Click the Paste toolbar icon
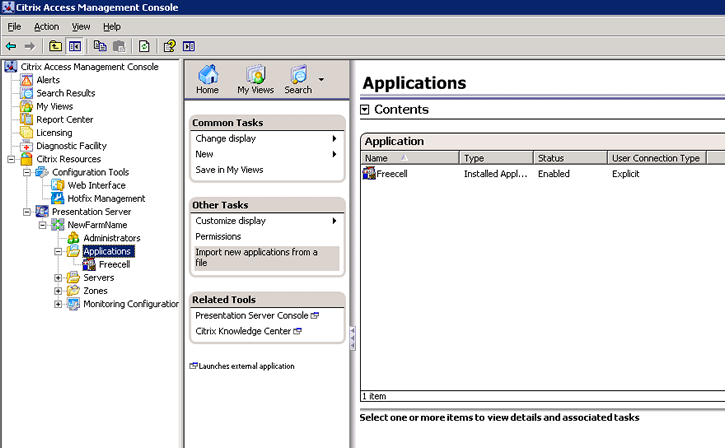The width and height of the screenshot is (725, 448). [119, 46]
